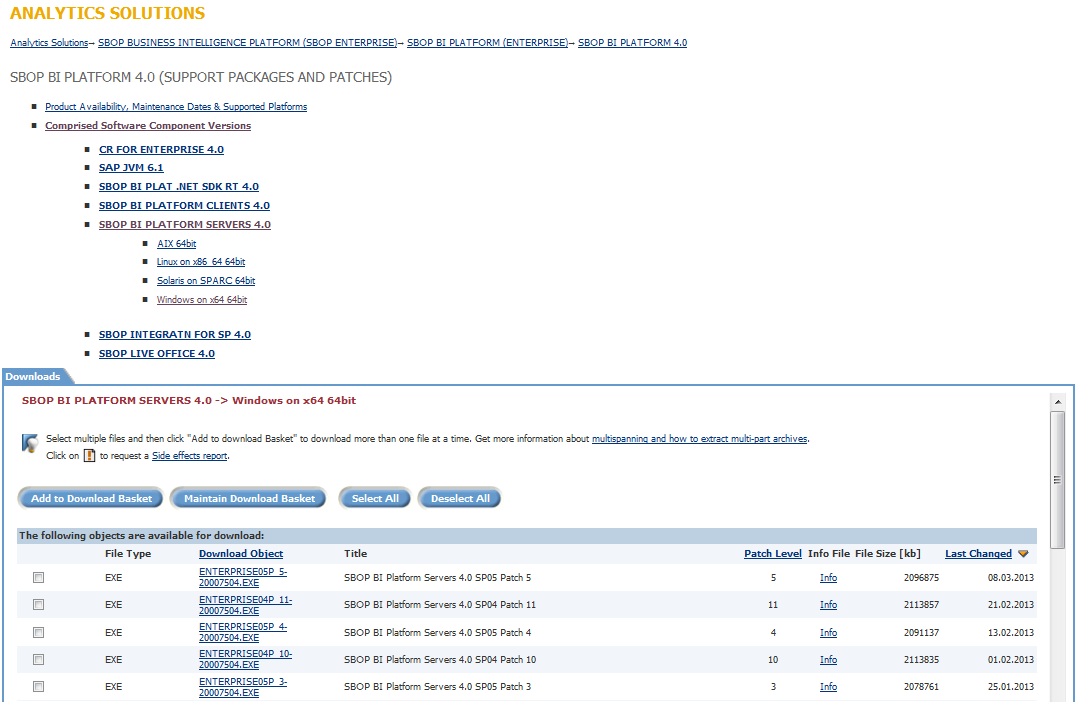Image resolution: width=1083 pixels, height=702 pixels.
Task: Click the side effects report icon
Action: point(89,456)
